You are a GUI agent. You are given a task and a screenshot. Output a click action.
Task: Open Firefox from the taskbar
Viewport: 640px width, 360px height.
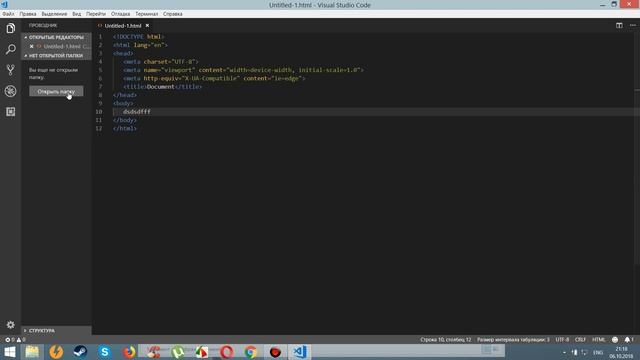click(x=129, y=352)
